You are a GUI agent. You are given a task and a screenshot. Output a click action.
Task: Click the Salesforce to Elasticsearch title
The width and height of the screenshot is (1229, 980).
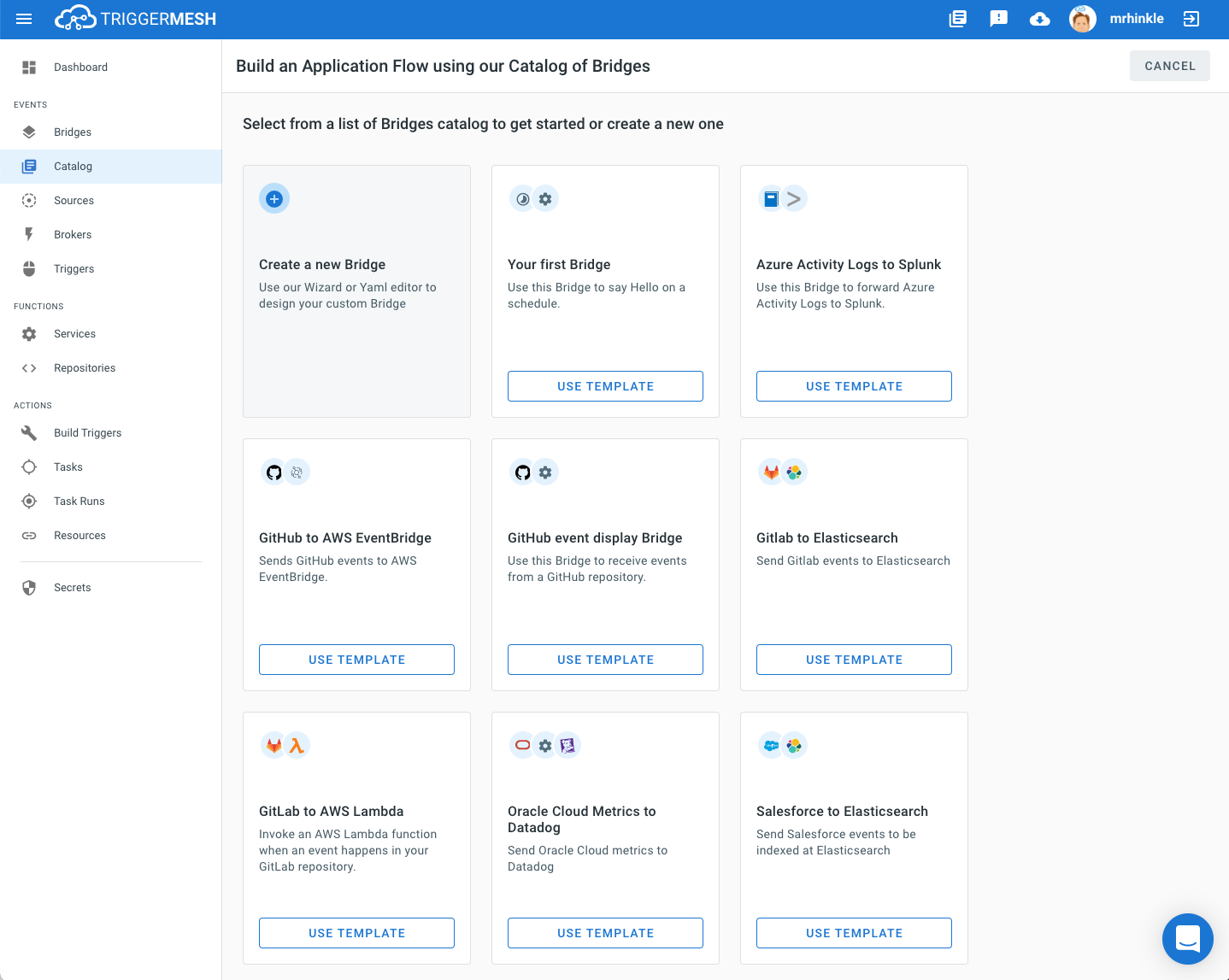pyautogui.click(x=842, y=812)
